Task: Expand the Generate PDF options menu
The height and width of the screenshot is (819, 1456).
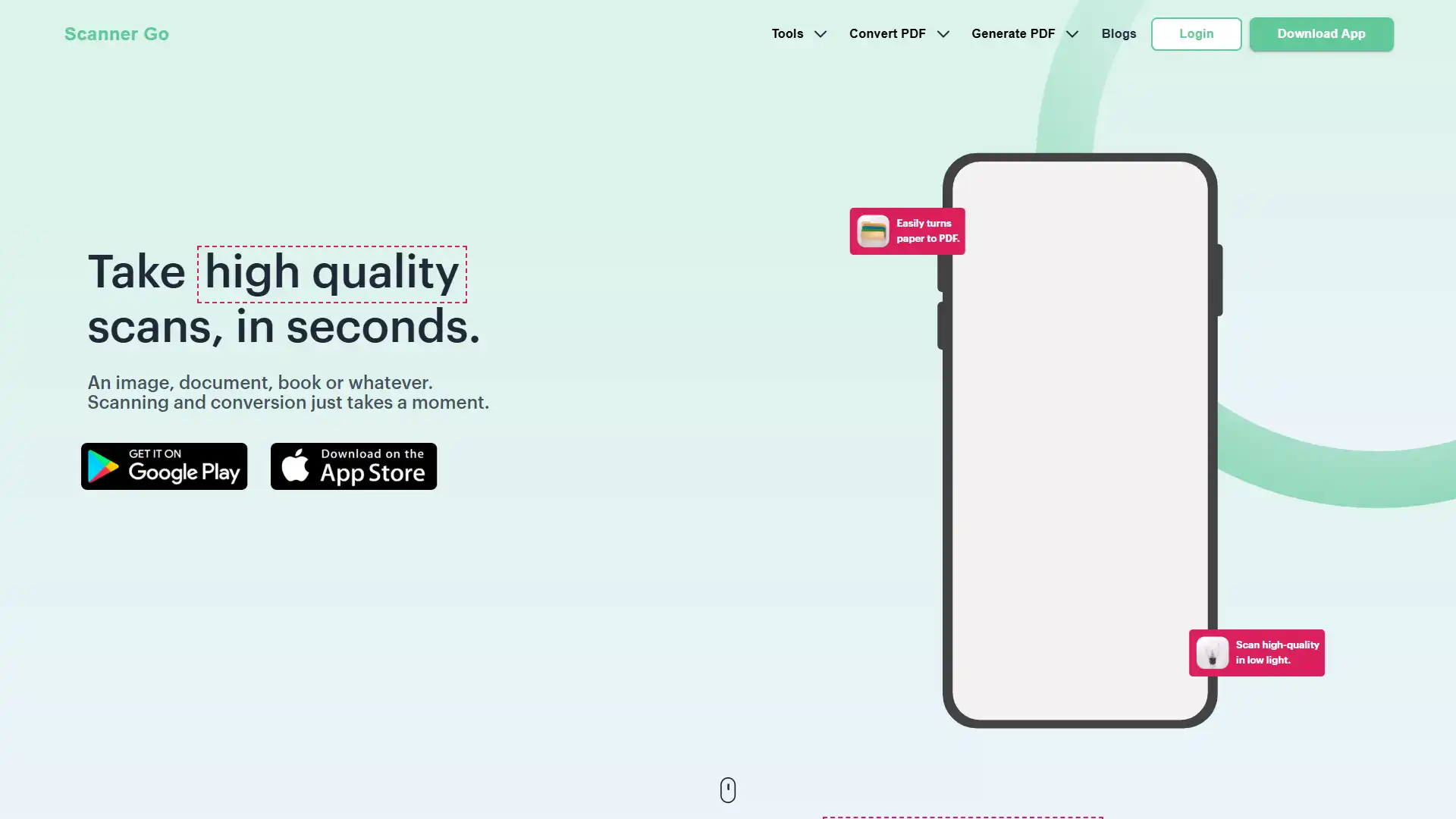Action: point(1024,33)
